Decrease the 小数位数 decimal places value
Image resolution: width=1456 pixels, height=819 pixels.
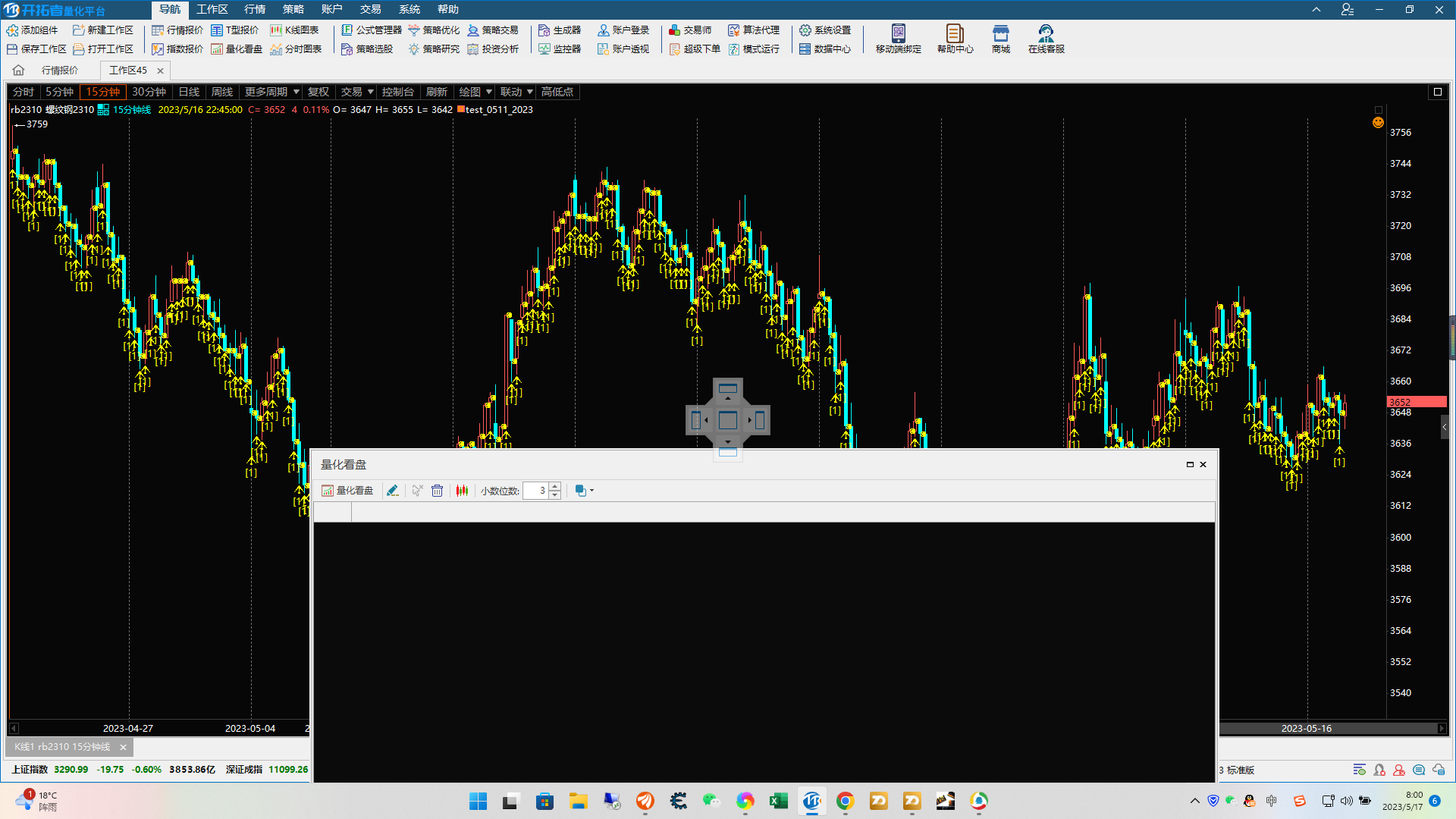555,494
